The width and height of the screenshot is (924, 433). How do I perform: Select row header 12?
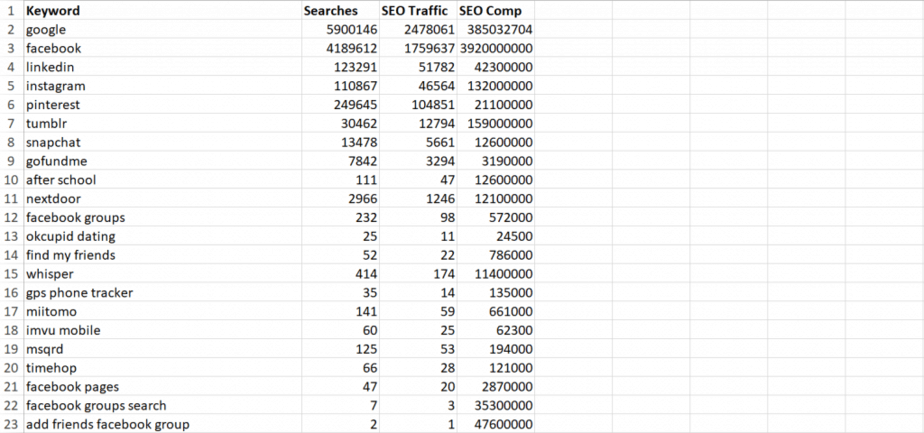tap(12, 217)
